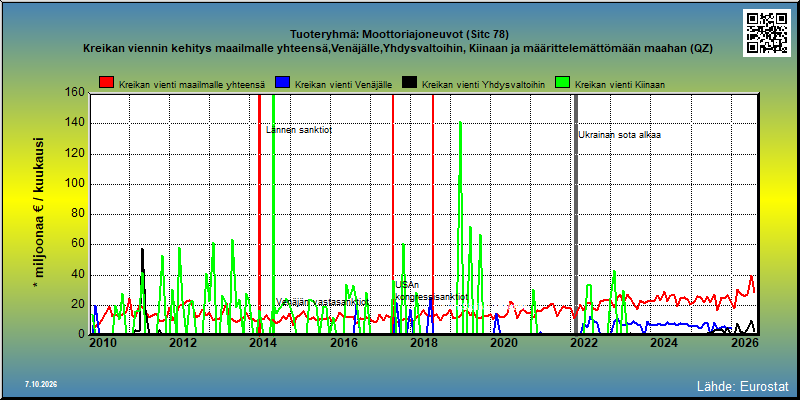Select legend label 'Kreikan vienti Yhdysvaltoihin'
Screen dimensions: 800x400
click(484, 85)
